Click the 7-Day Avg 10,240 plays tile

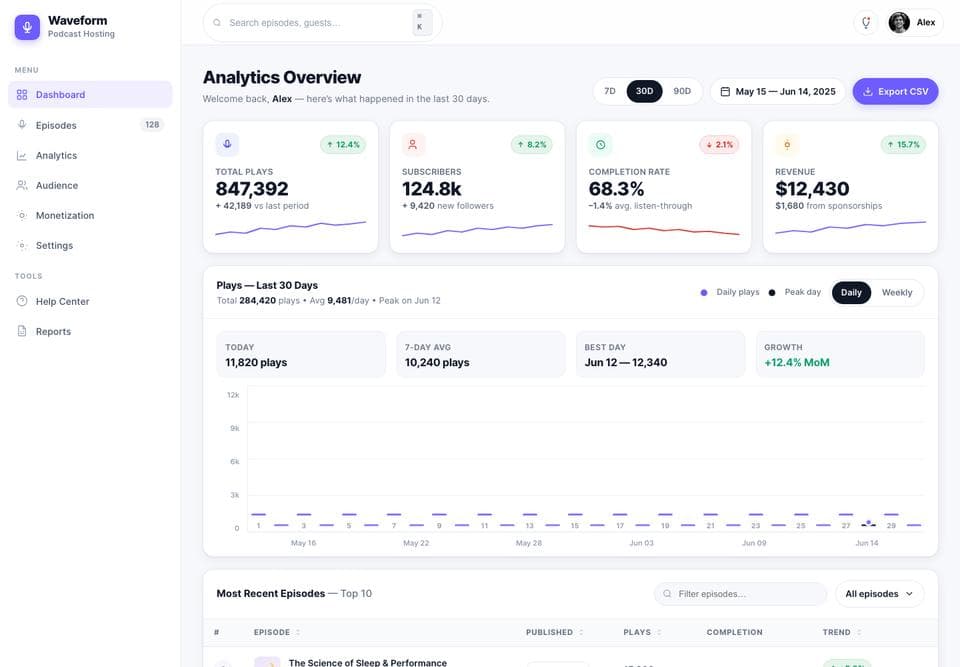tap(481, 355)
